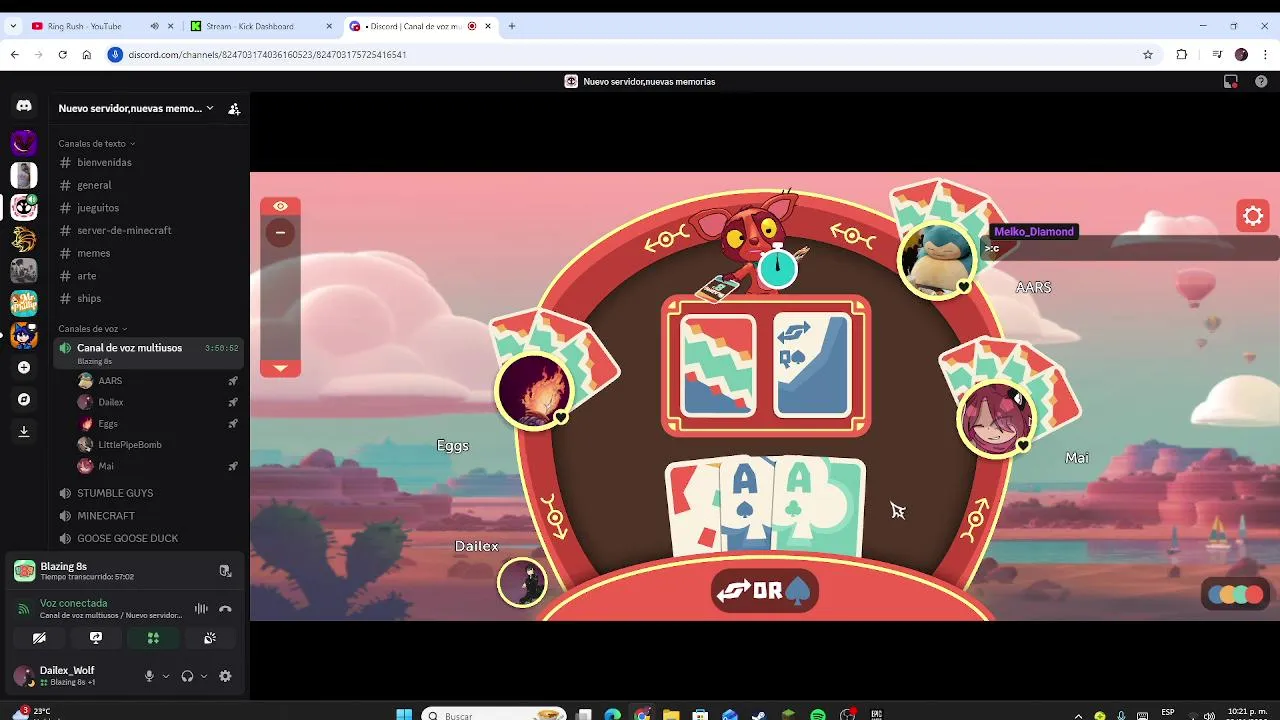Join the STUMBLE GUYS voice channel
The width and height of the screenshot is (1280, 720).
coord(148,493)
